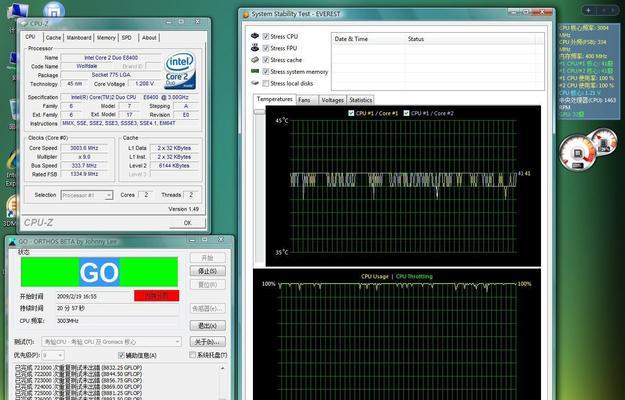Click the Stress CPU chip icon in EVEREST

tap(255, 36)
